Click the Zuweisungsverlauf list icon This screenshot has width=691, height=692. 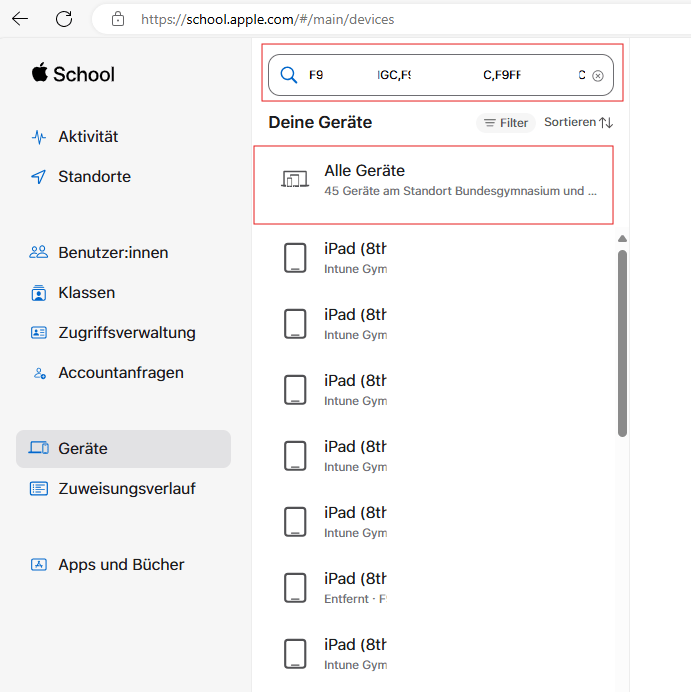tap(39, 489)
